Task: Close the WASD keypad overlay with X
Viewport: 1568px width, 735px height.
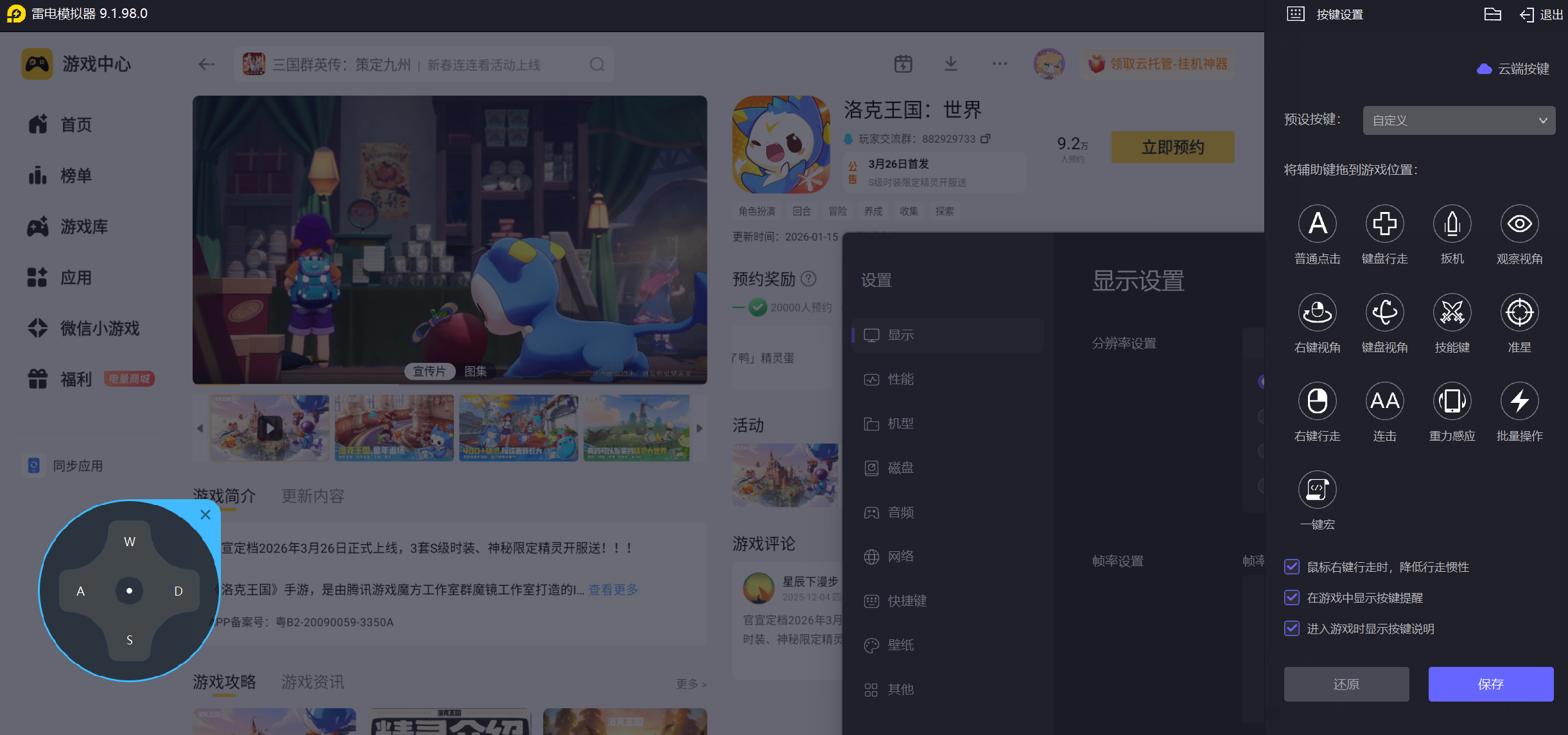Action: coord(205,515)
